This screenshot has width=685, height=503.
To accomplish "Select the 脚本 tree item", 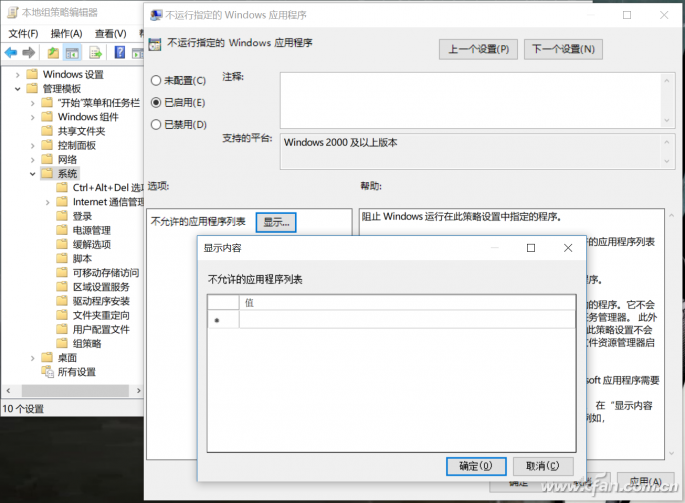I will [82, 258].
